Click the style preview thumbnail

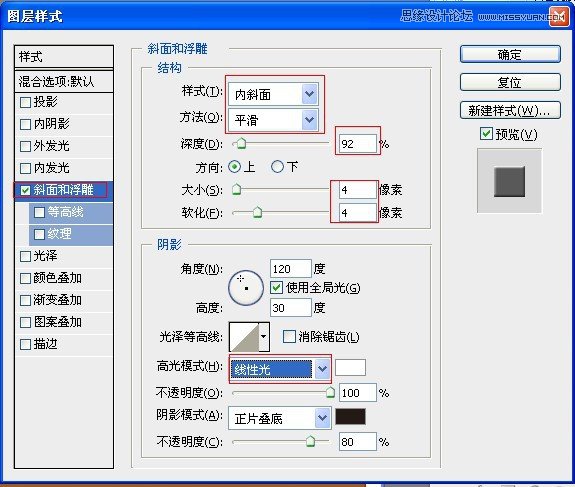[509, 181]
